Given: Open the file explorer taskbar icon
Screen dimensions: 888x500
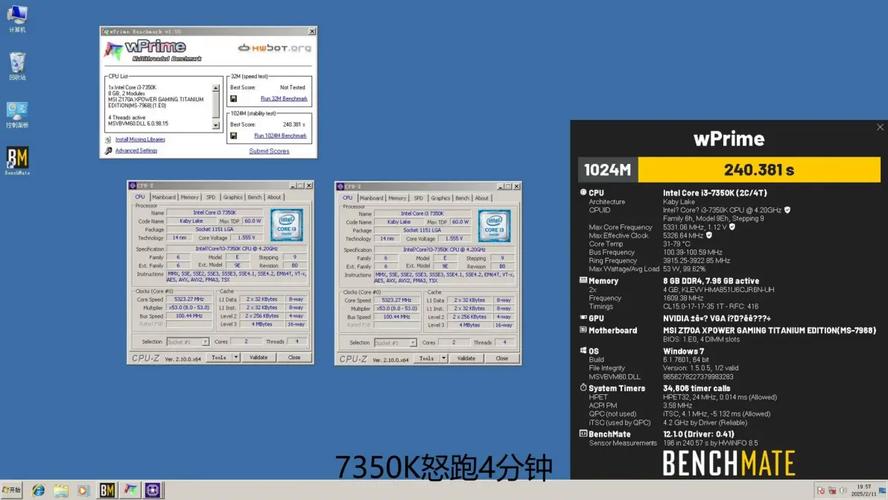Looking at the screenshot, I should (61, 490).
